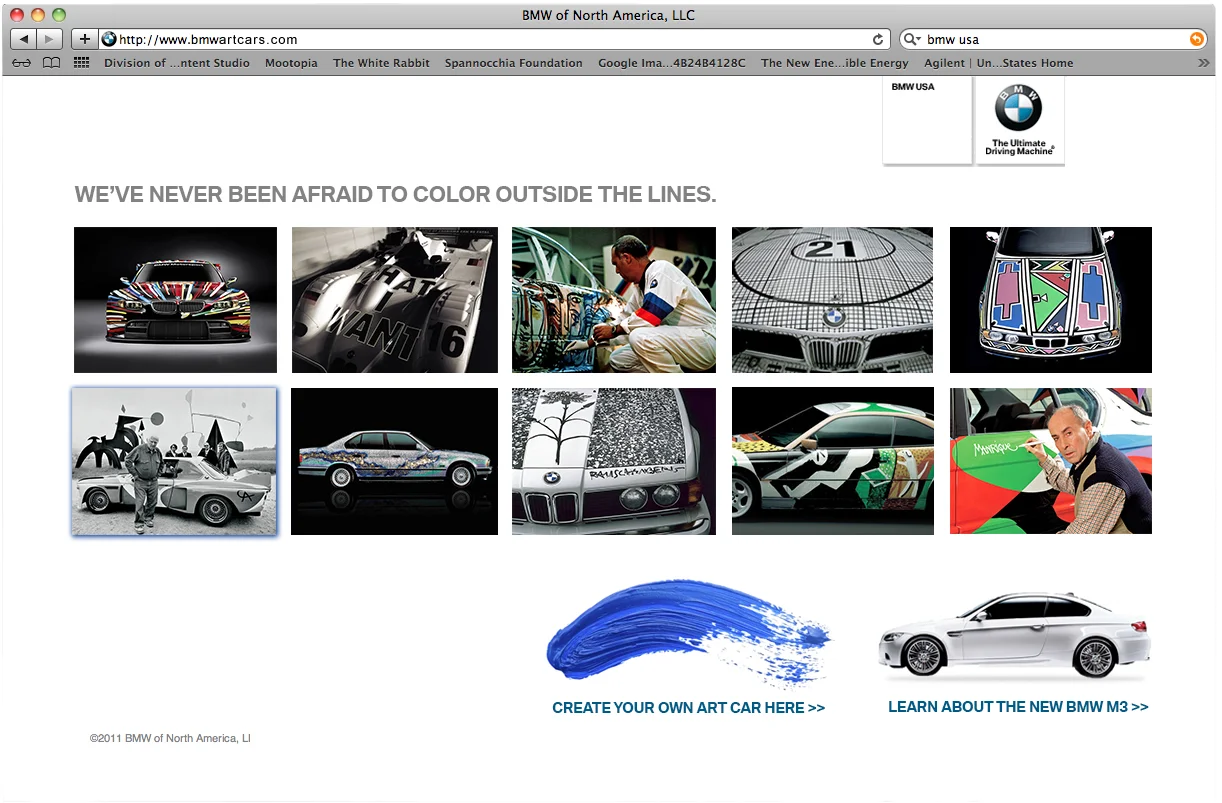1222x803 pixels.
Task: Open the colorful striped race car thumbnail
Action: [175, 300]
